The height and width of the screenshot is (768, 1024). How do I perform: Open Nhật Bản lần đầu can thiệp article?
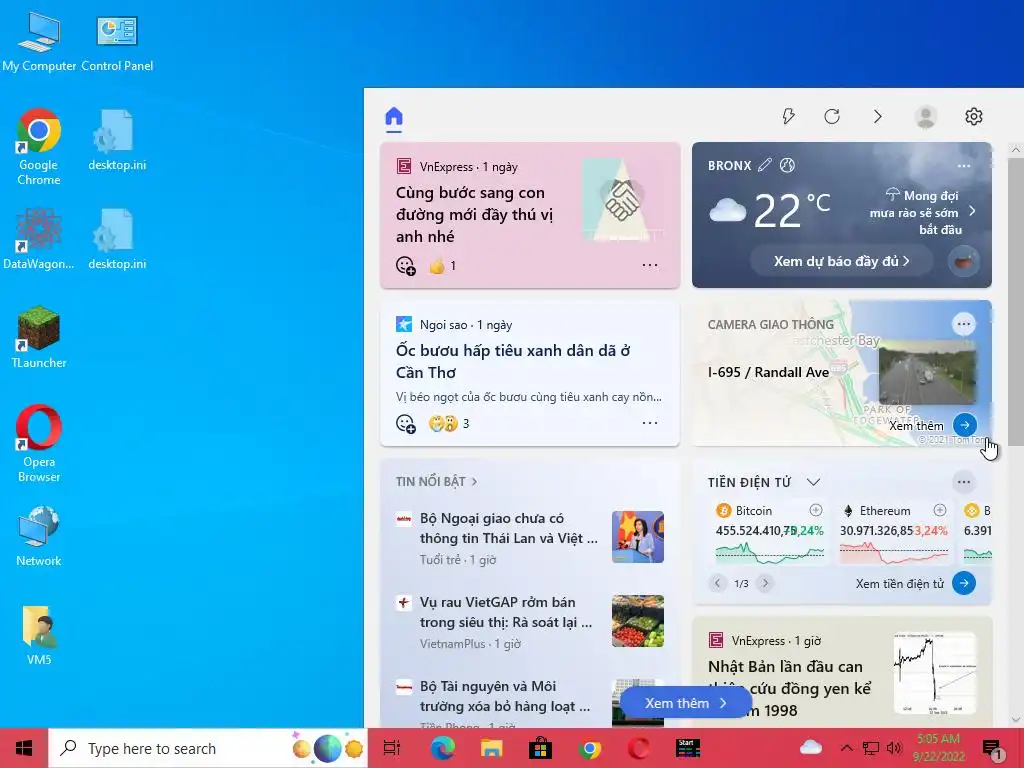[790, 688]
